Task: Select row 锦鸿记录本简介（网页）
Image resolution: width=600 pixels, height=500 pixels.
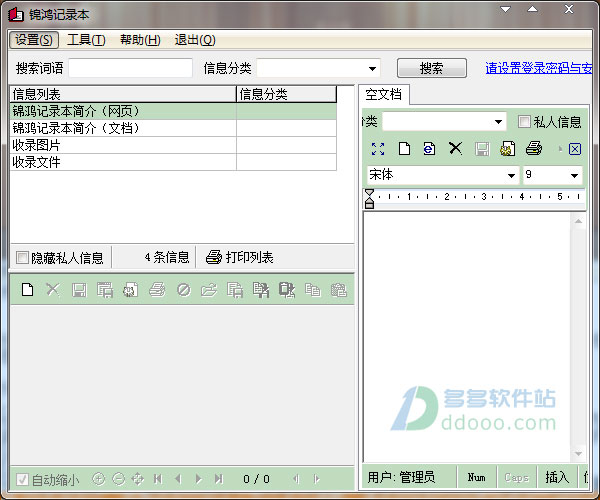Action: pyautogui.click(x=173, y=111)
